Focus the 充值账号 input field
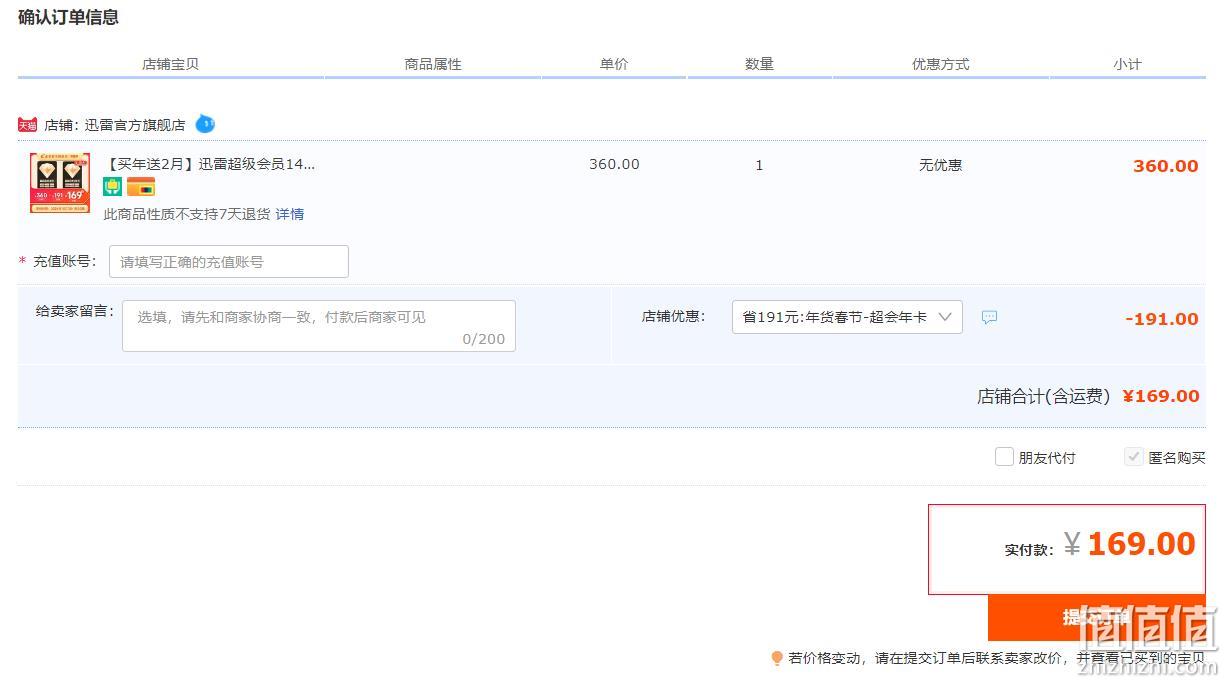Image resolution: width=1227 pixels, height=684 pixels. click(x=229, y=261)
